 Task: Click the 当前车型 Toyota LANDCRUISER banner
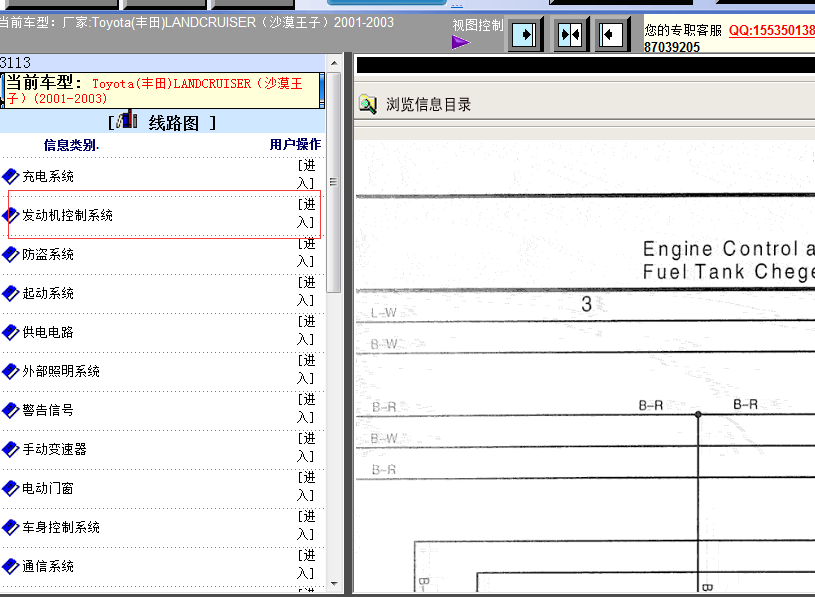(163, 90)
